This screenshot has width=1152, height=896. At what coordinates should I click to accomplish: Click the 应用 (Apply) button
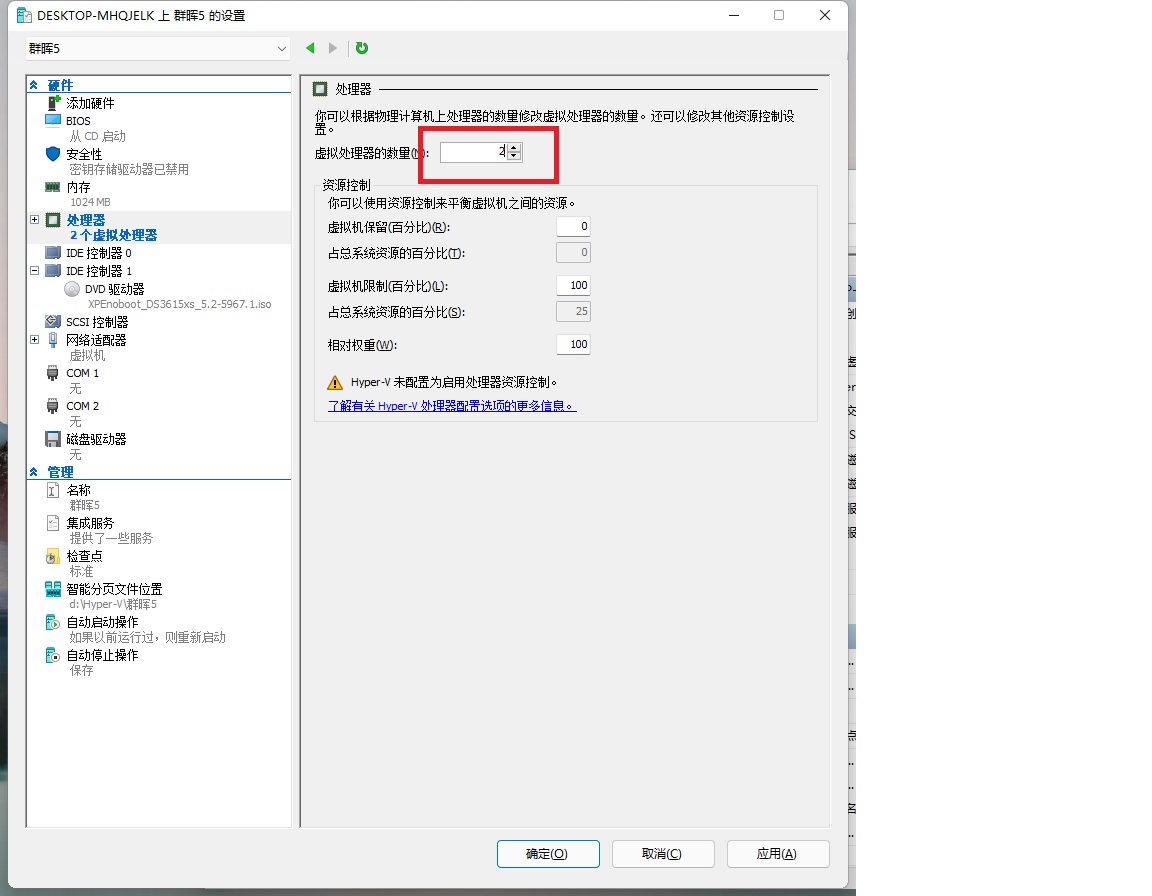click(x=778, y=854)
